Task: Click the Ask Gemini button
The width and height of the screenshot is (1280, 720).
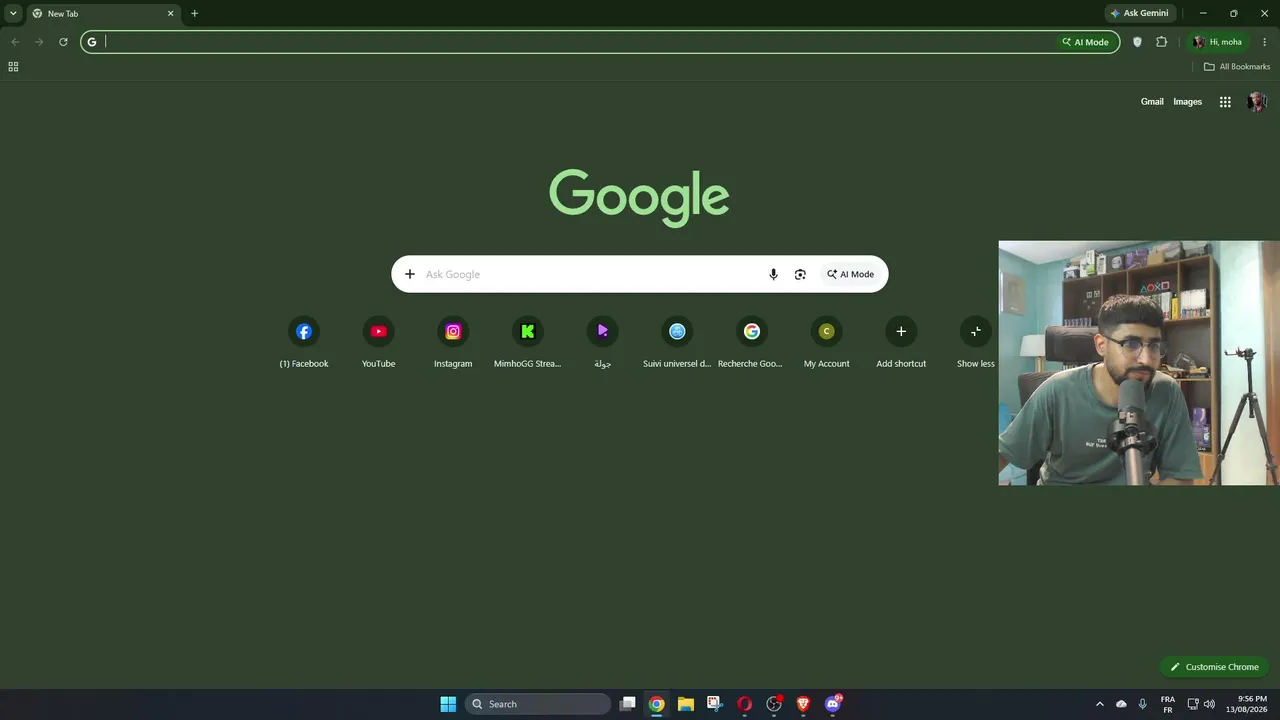Action: click(x=1139, y=13)
